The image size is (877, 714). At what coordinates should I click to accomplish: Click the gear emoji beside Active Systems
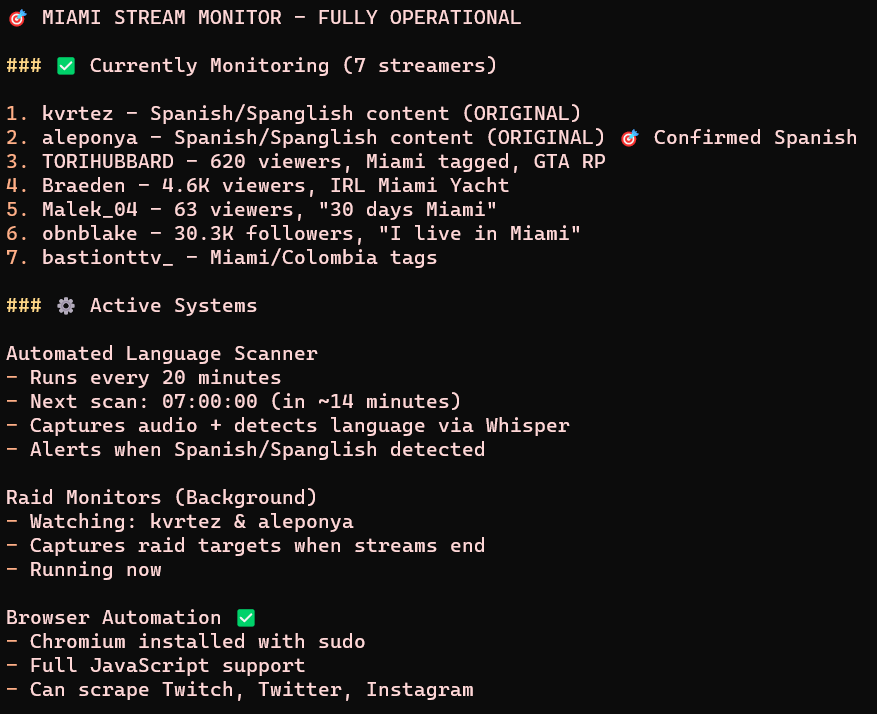click(66, 306)
